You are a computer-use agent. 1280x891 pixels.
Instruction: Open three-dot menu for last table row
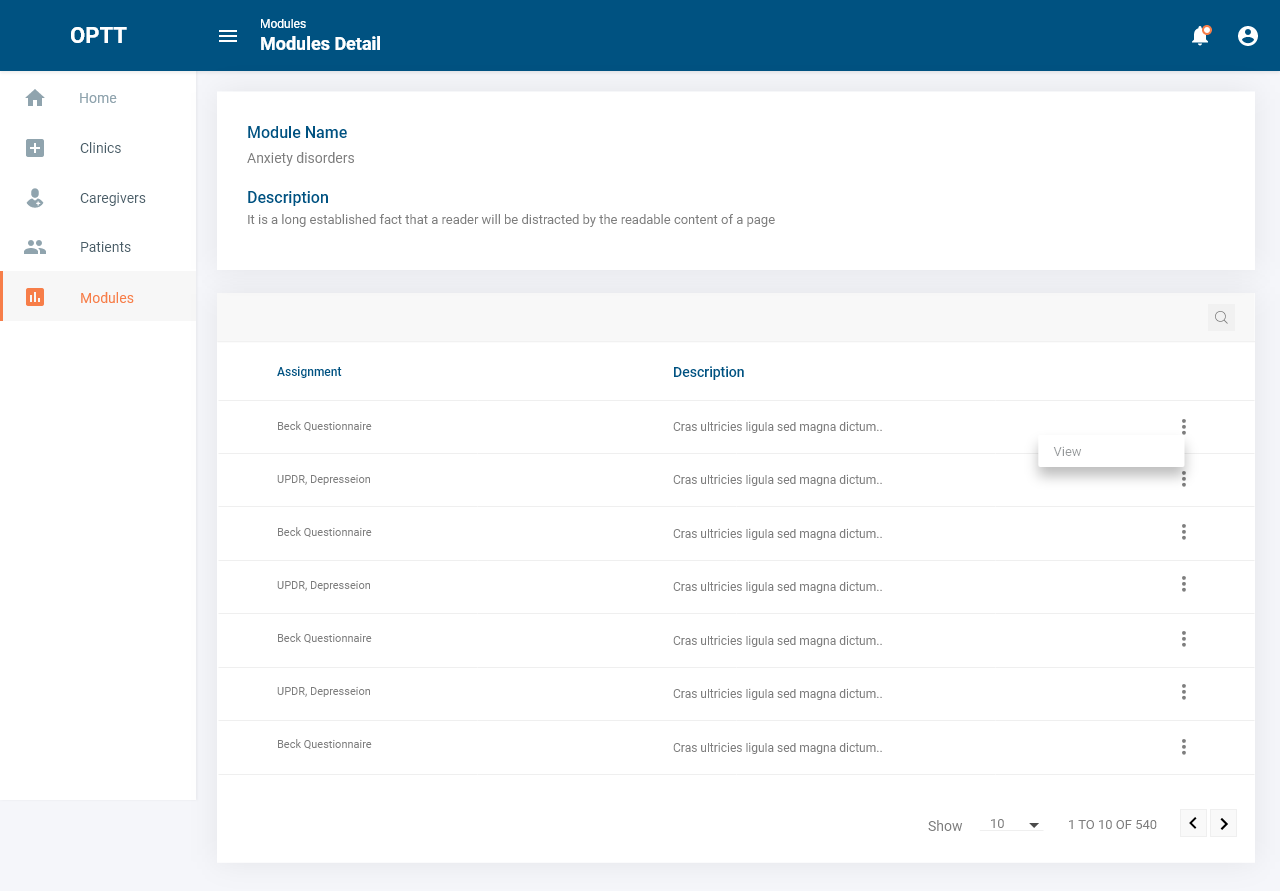click(1183, 747)
